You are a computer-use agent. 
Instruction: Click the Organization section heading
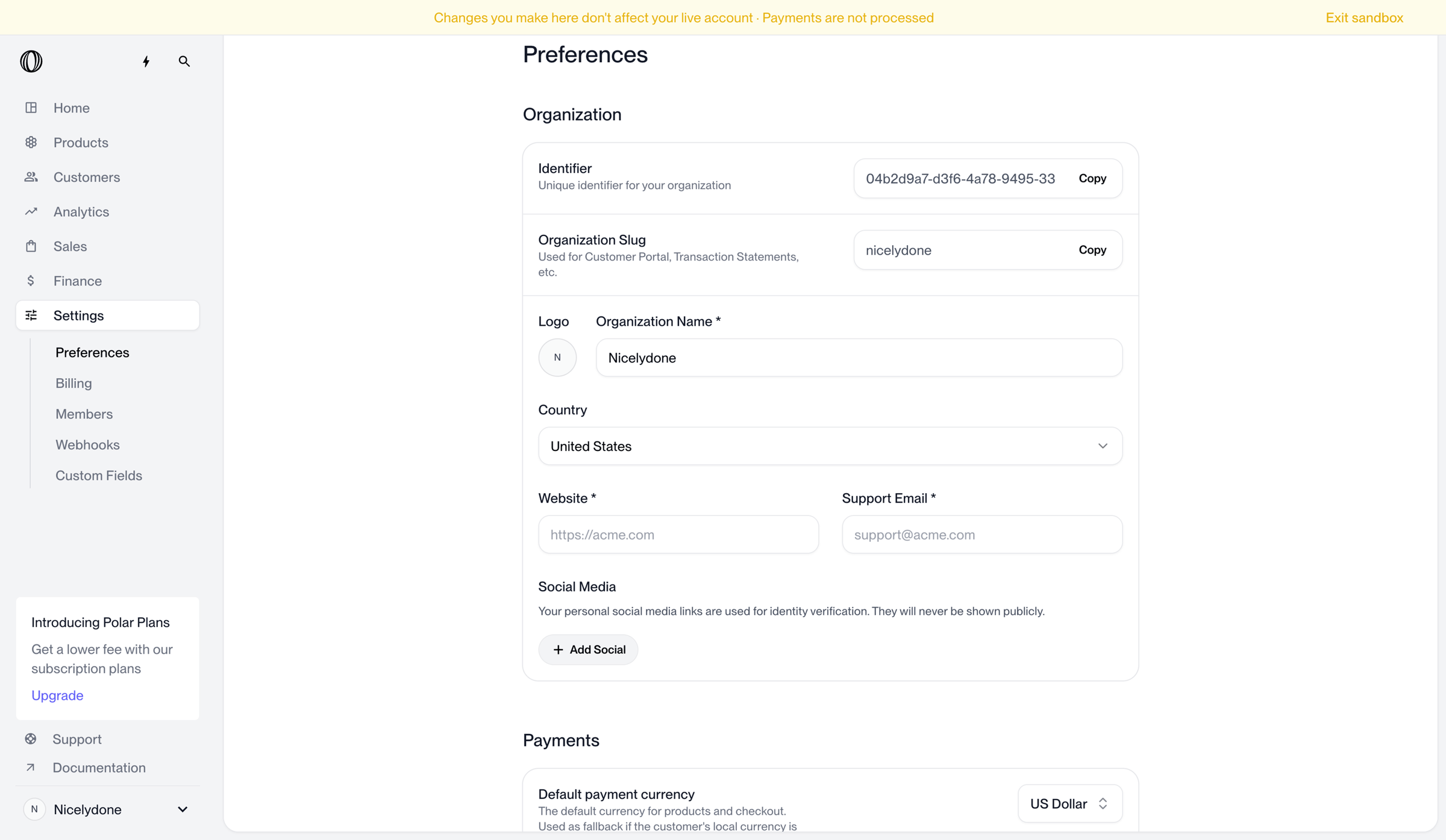(x=572, y=114)
